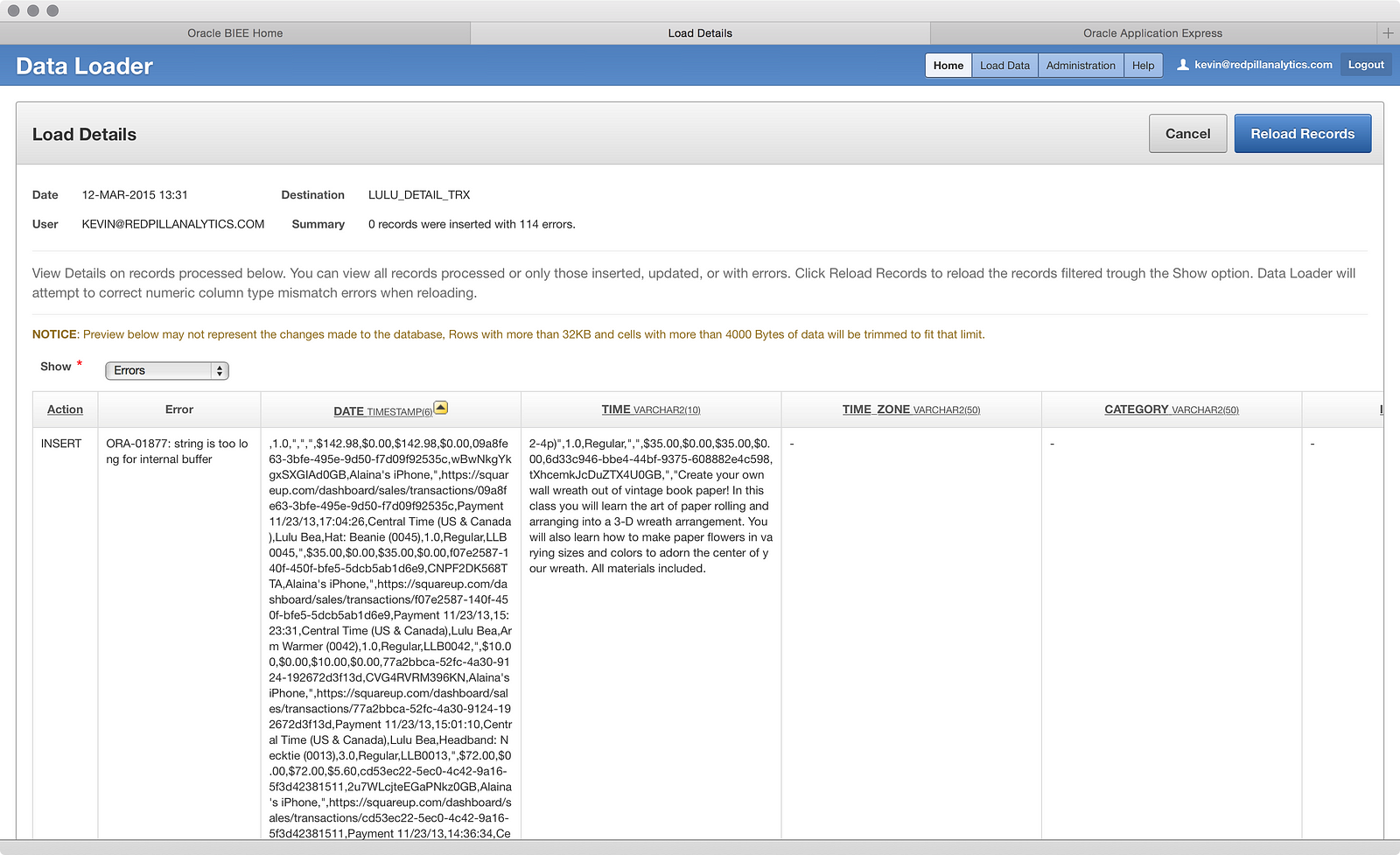Click the Cancel button
This screenshot has height=855, width=1400.
click(1187, 134)
